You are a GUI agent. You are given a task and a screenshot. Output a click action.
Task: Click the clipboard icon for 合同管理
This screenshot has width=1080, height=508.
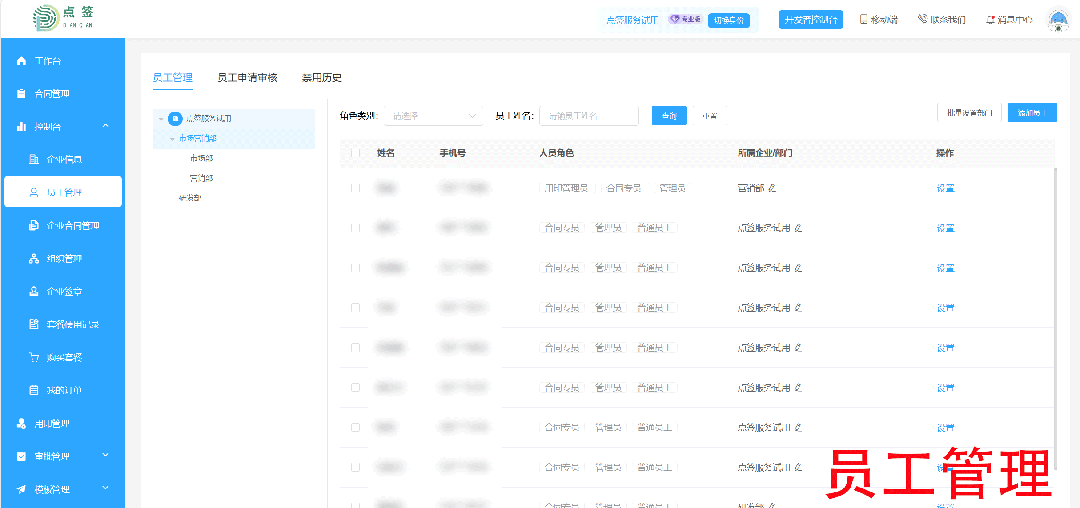coord(21,94)
